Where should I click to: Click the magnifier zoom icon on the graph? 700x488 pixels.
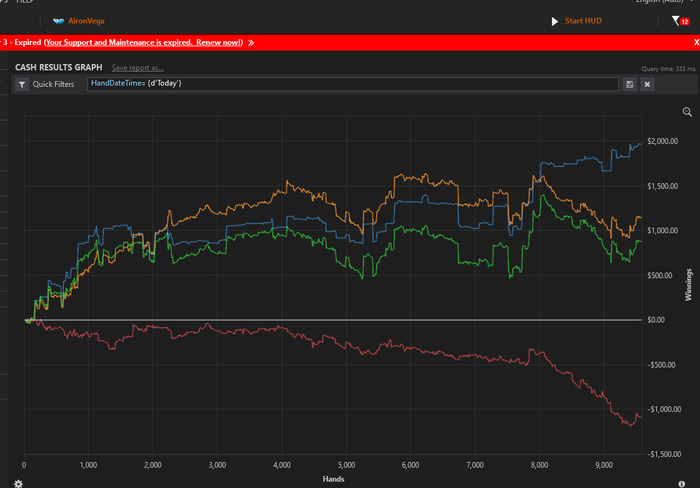687,112
